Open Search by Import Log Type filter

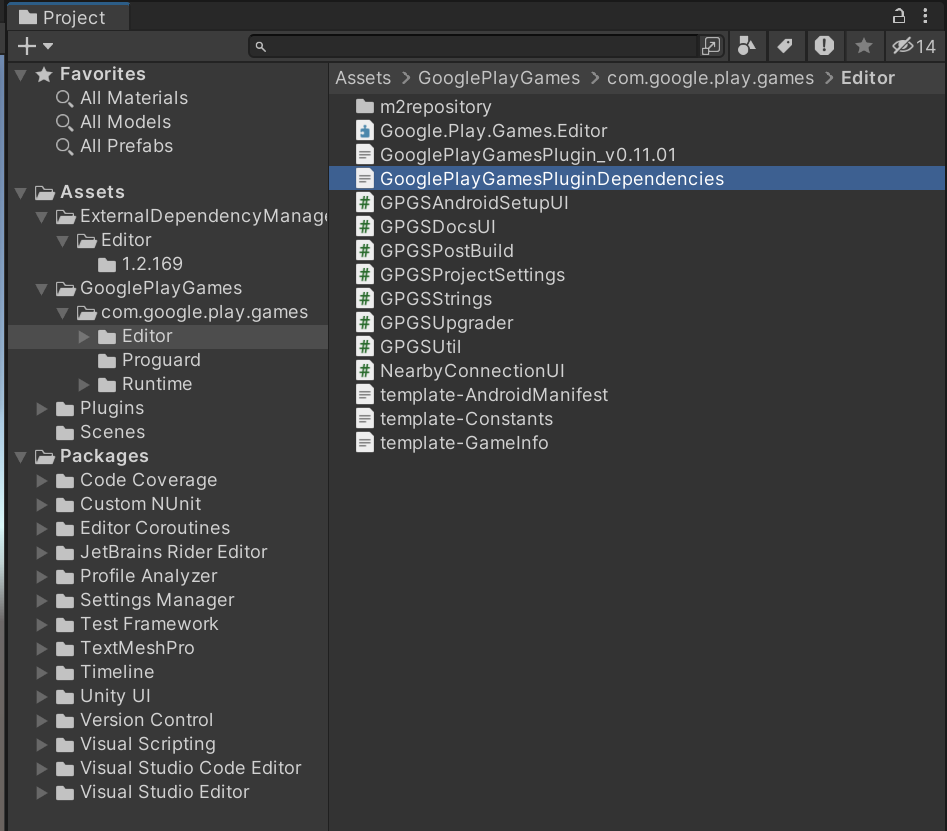tap(824, 46)
